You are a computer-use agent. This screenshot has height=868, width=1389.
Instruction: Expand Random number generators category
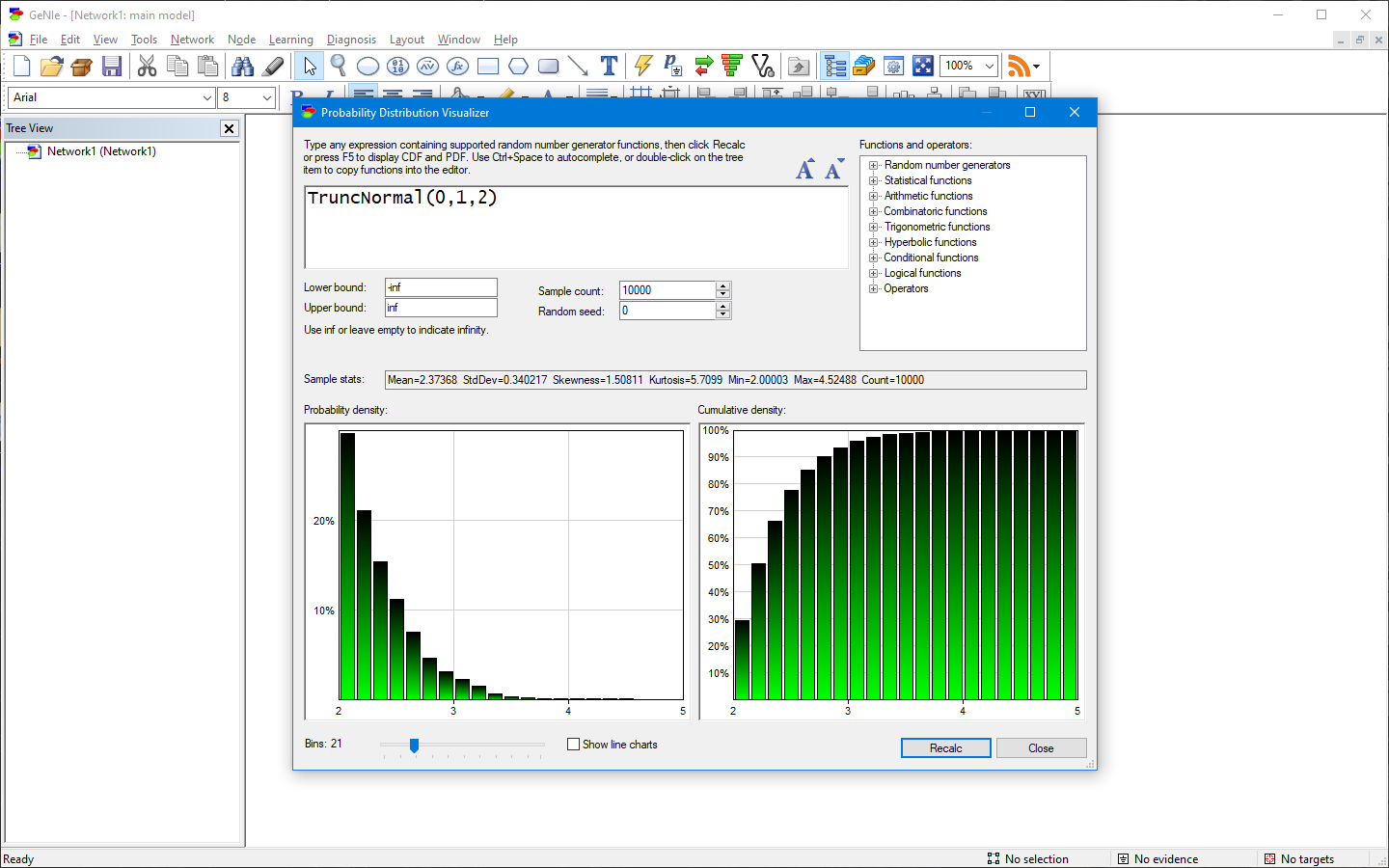(x=874, y=165)
